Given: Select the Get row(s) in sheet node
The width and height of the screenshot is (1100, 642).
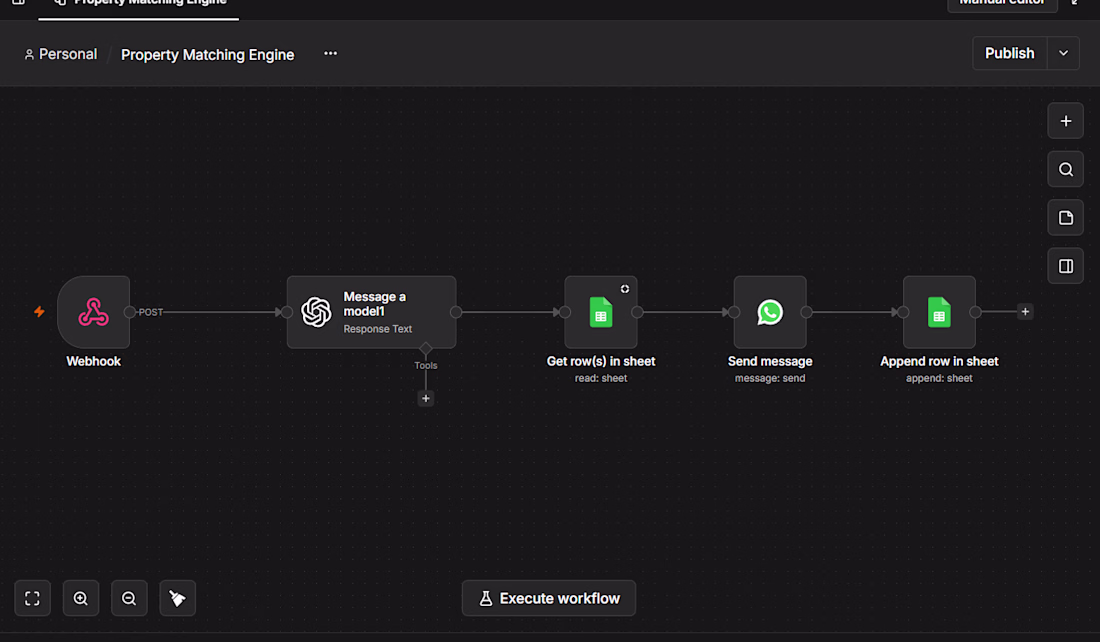Looking at the screenshot, I should point(601,312).
